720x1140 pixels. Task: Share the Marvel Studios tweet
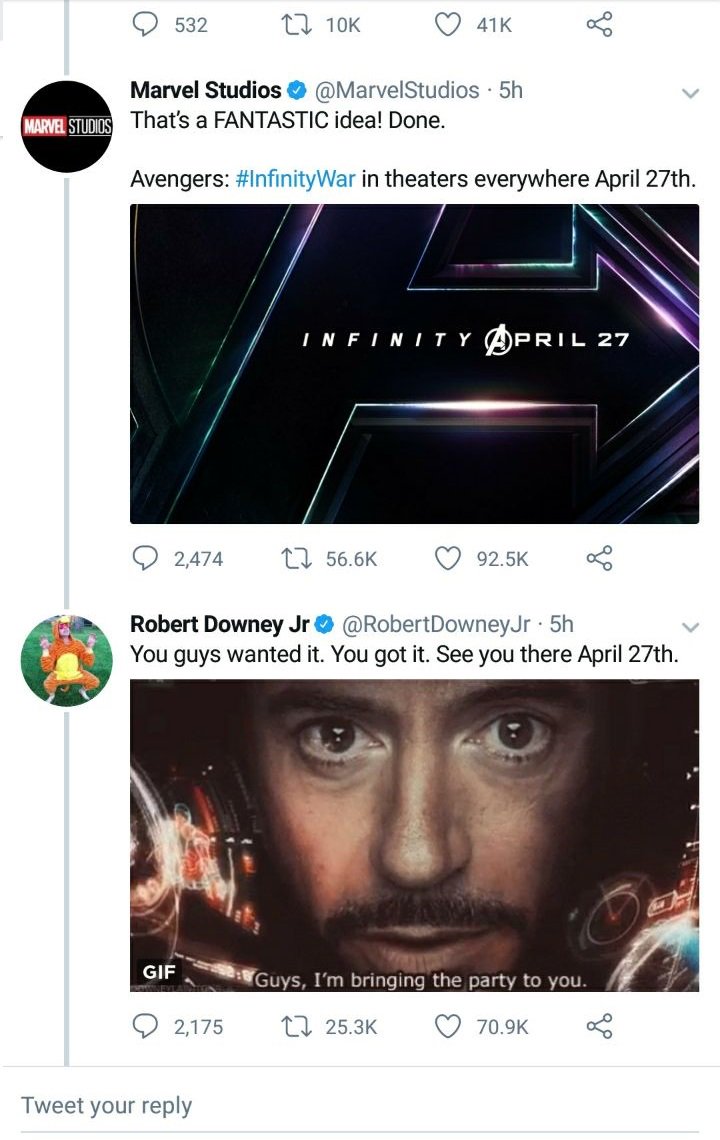tap(599, 558)
